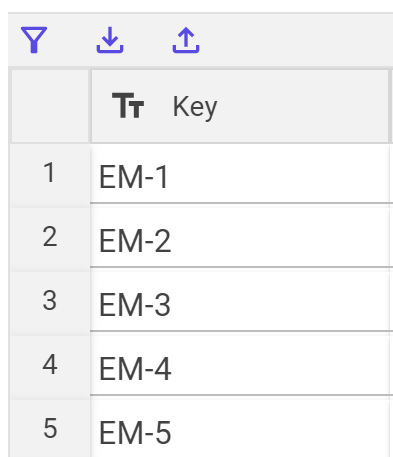Click the download arrow icon

(x=110, y=40)
